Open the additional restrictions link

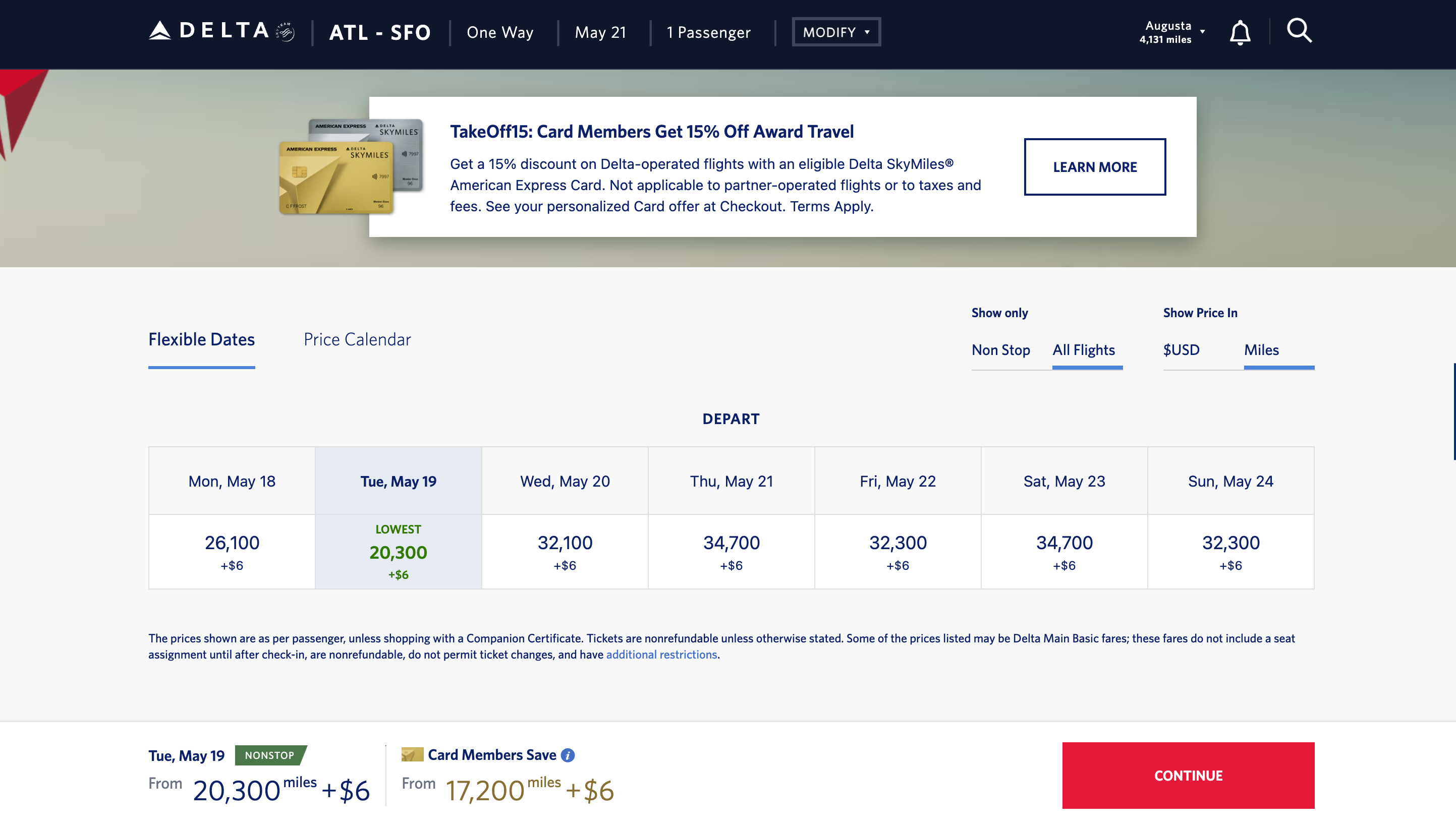(661, 654)
